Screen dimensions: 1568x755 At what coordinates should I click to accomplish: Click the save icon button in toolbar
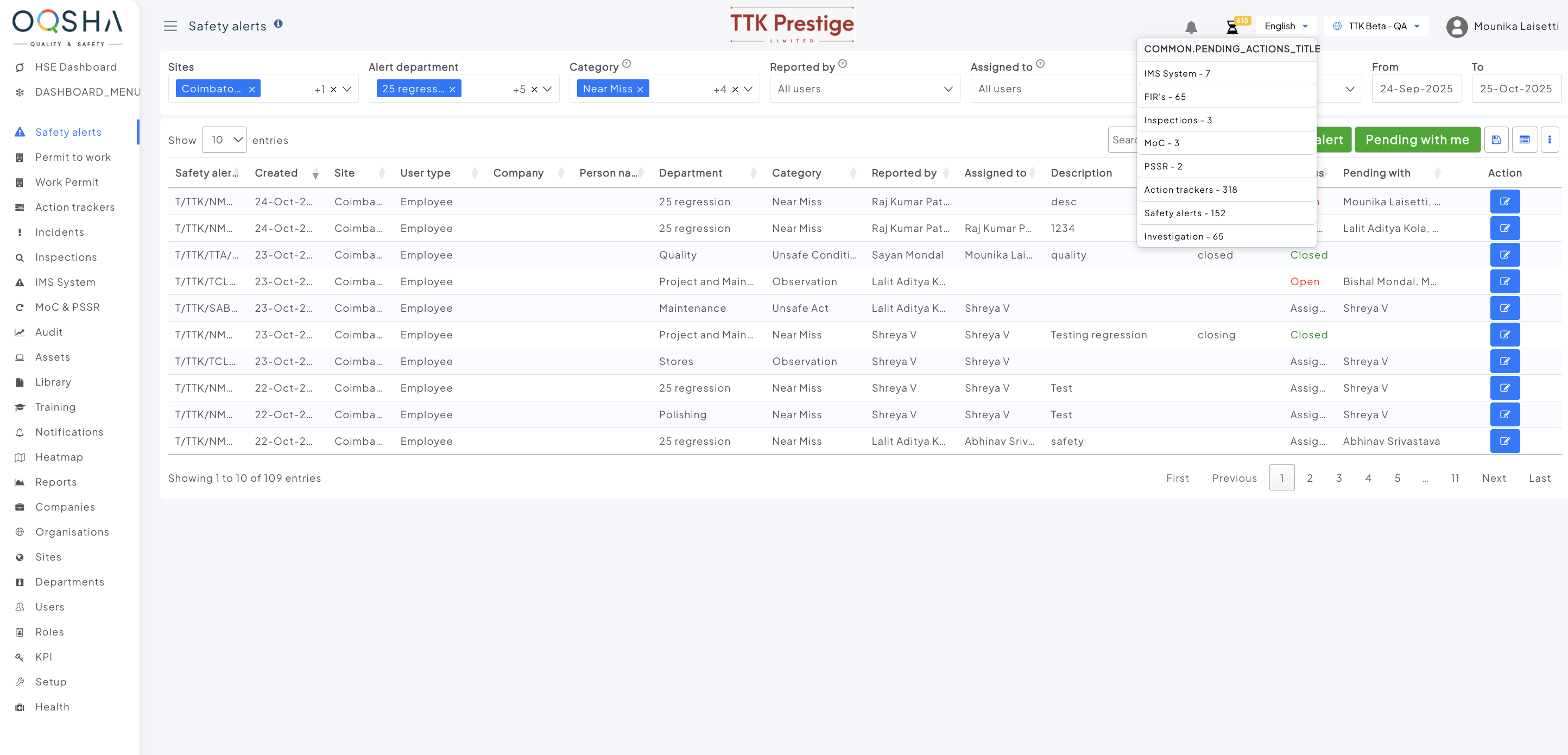[1496, 140]
